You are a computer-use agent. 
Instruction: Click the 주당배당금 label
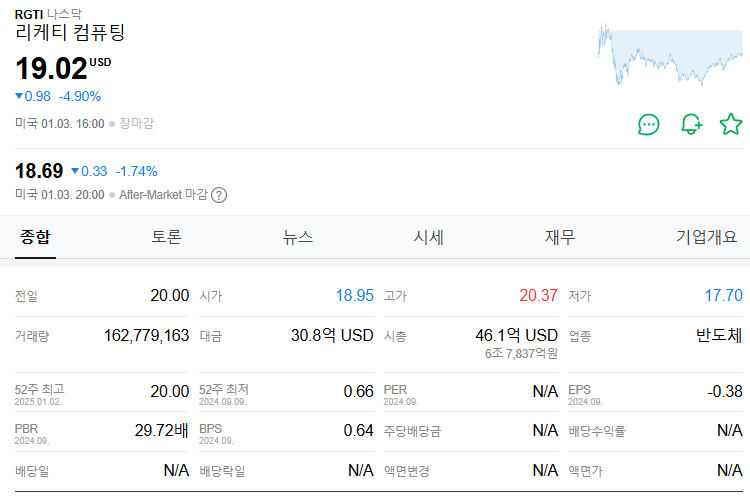point(412,431)
